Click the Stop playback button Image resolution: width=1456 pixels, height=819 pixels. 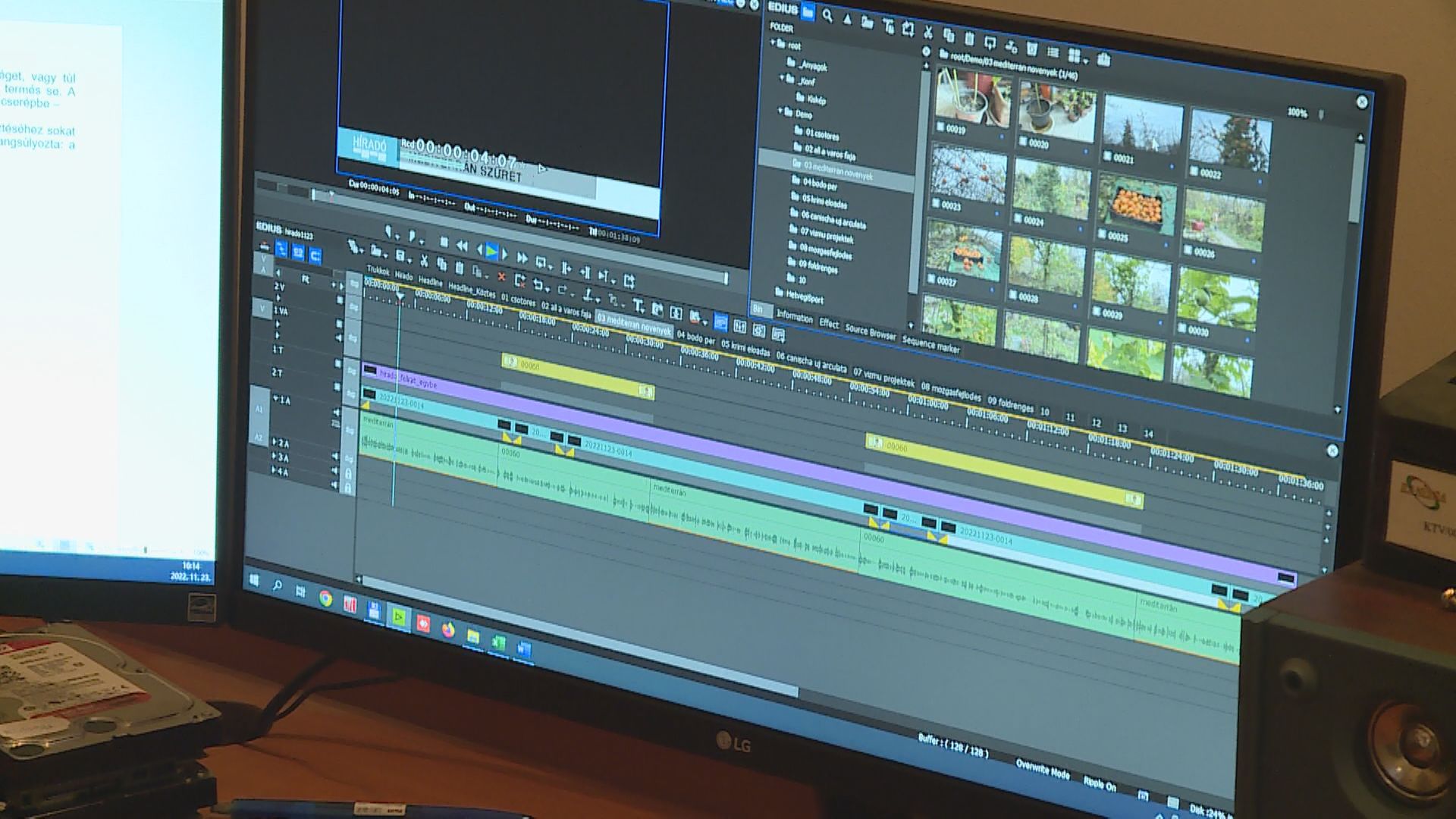click(444, 242)
